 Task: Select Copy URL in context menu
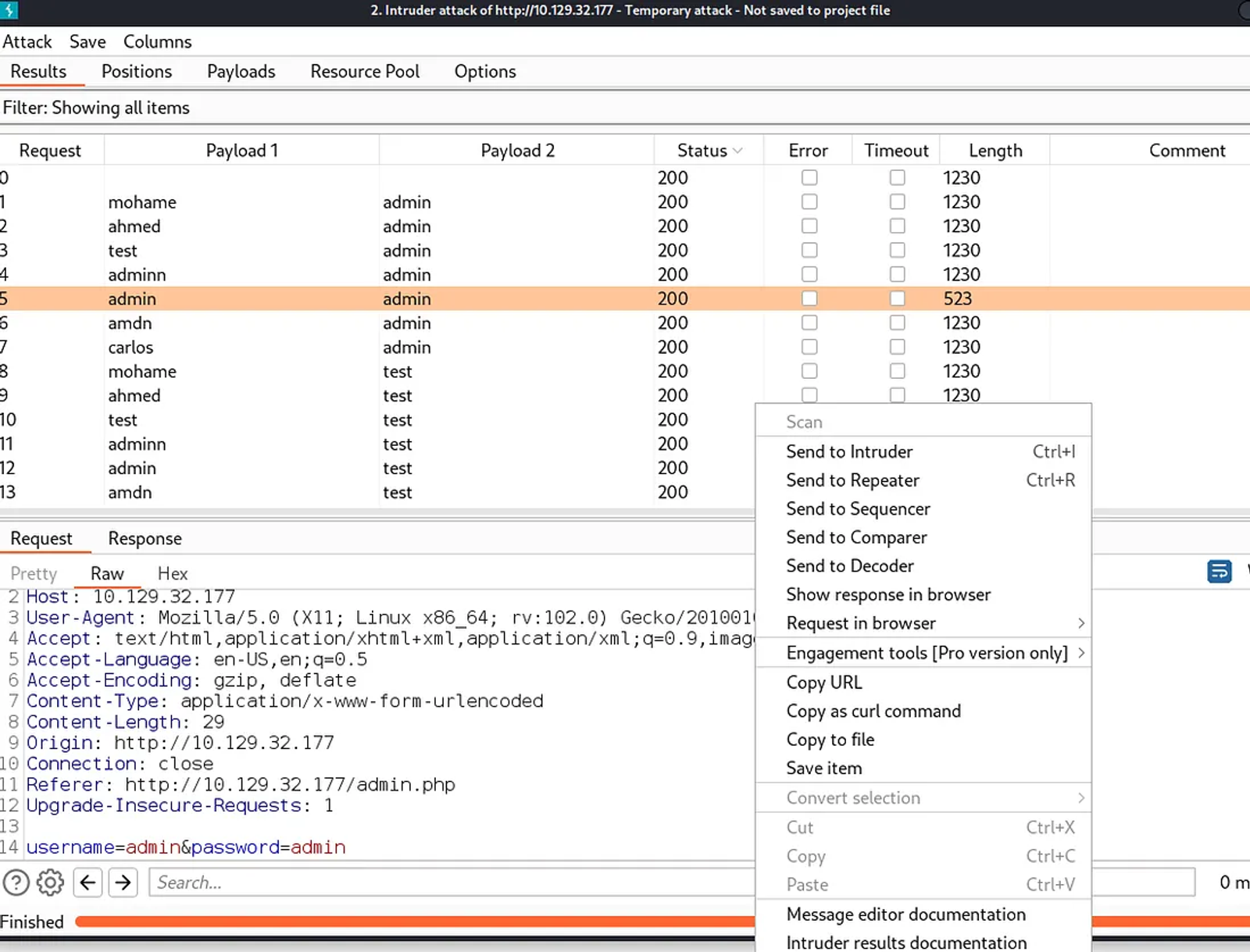(923, 683)
